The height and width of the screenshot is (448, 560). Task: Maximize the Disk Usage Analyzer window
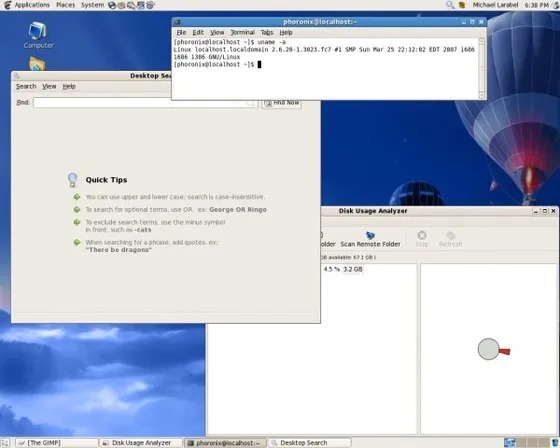[545, 211]
